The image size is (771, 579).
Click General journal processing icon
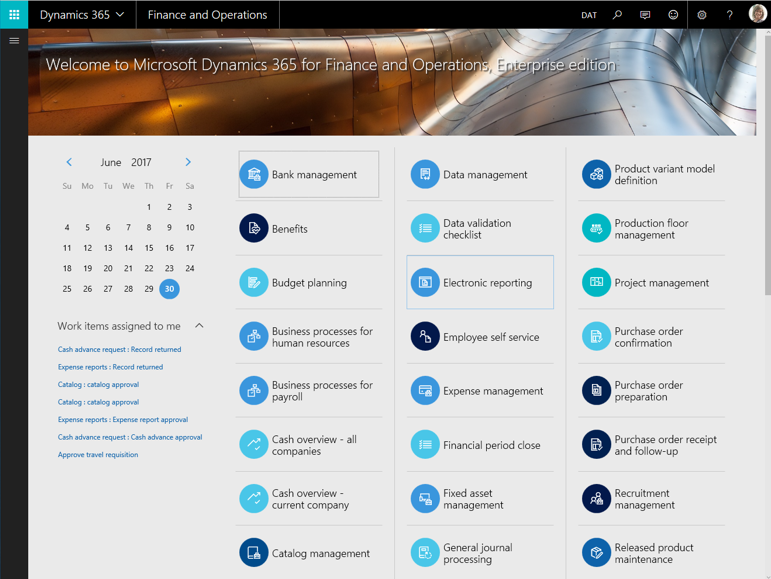click(x=425, y=552)
